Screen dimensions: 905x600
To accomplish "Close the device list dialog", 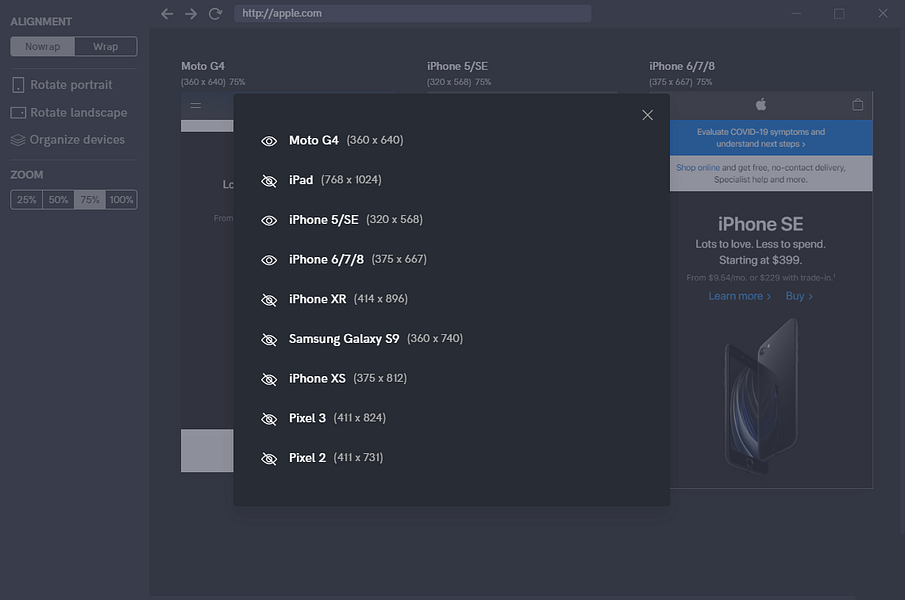I will click(x=648, y=115).
